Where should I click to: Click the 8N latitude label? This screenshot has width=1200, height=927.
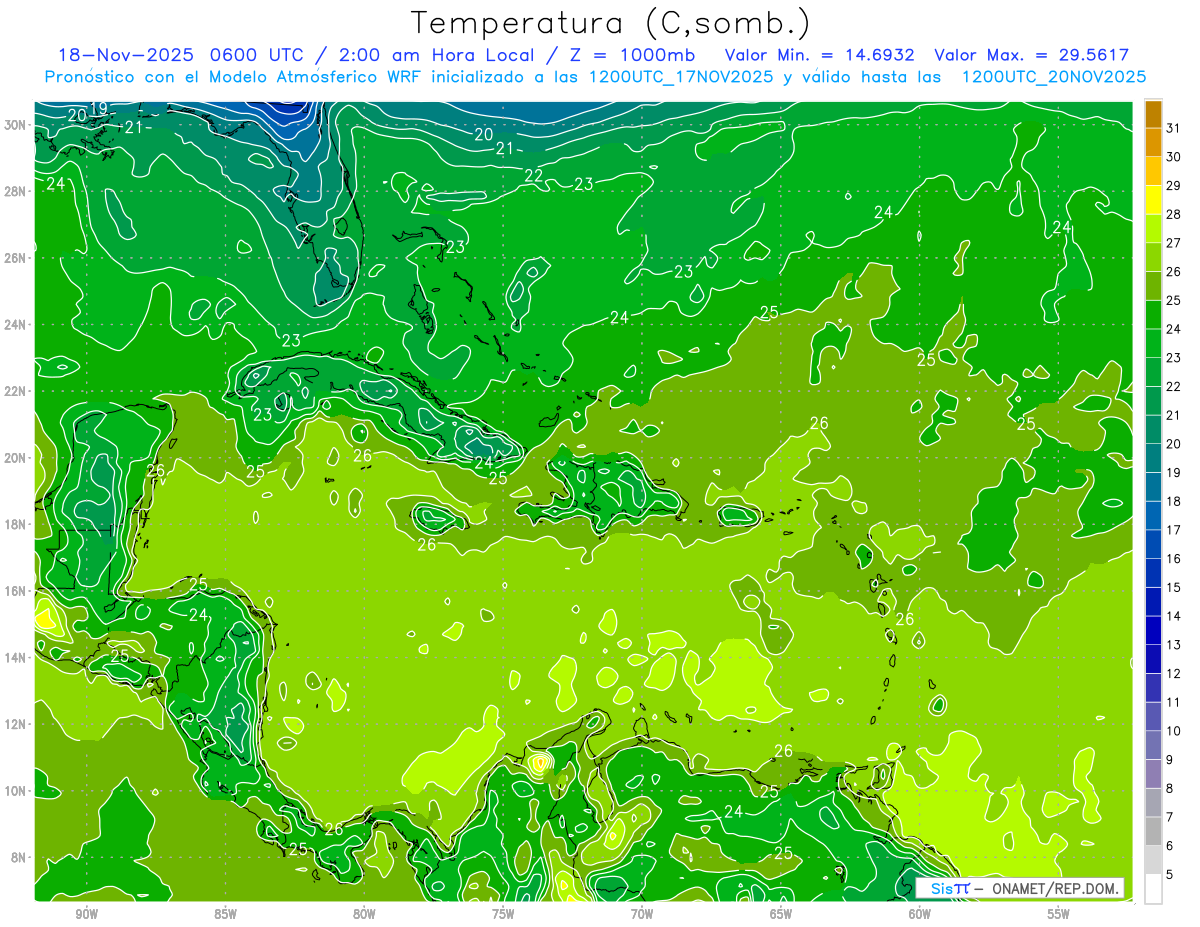19,858
